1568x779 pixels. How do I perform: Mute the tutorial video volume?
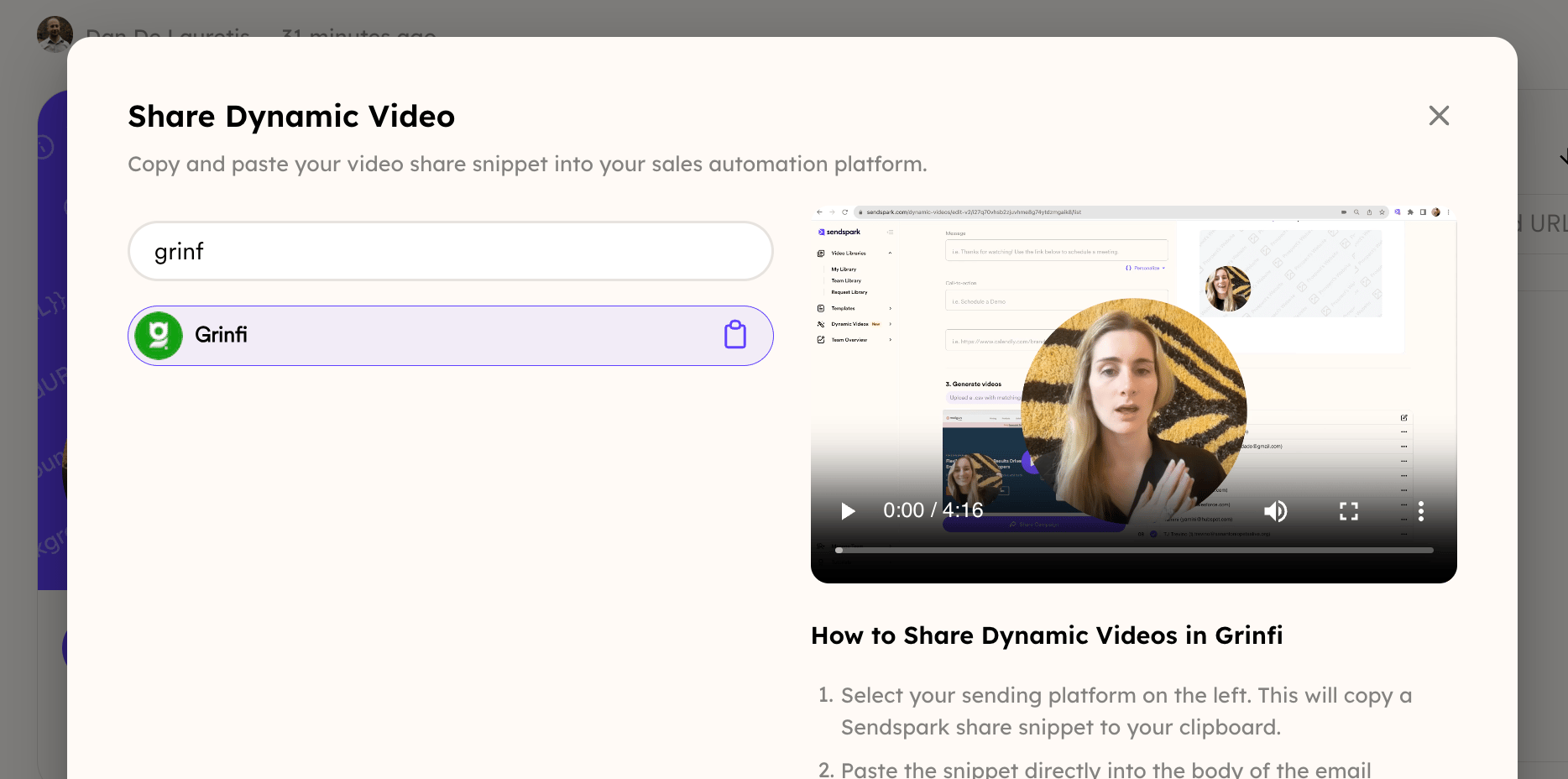tap(1275, 511)
